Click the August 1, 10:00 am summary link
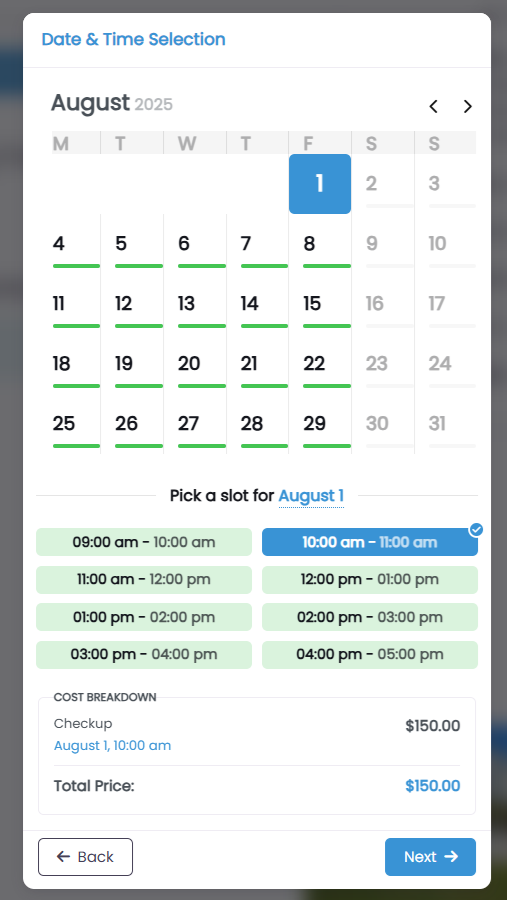The width and height of the screenshot is (507, 900). [113, 746]
